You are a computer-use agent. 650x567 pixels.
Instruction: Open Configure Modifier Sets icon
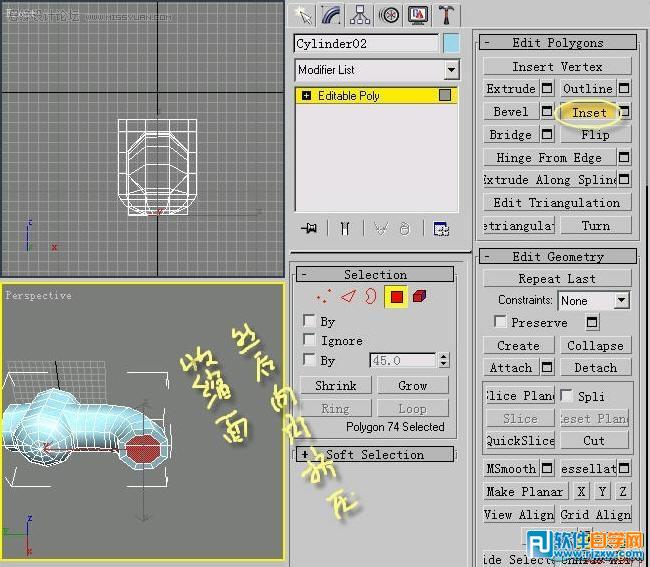click(x=441, y=228)
